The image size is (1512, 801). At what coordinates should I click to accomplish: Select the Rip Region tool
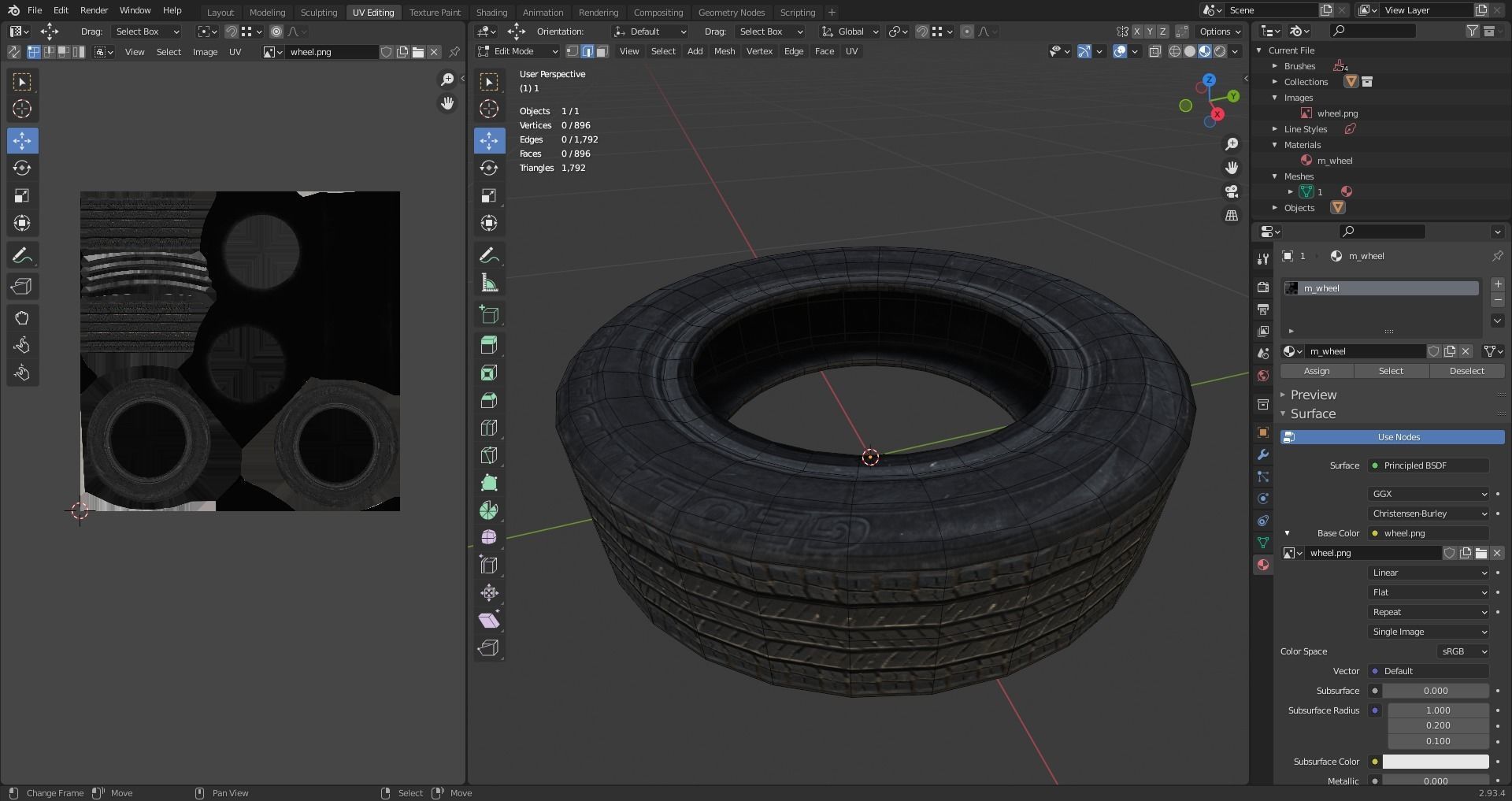tap(489, 647)
